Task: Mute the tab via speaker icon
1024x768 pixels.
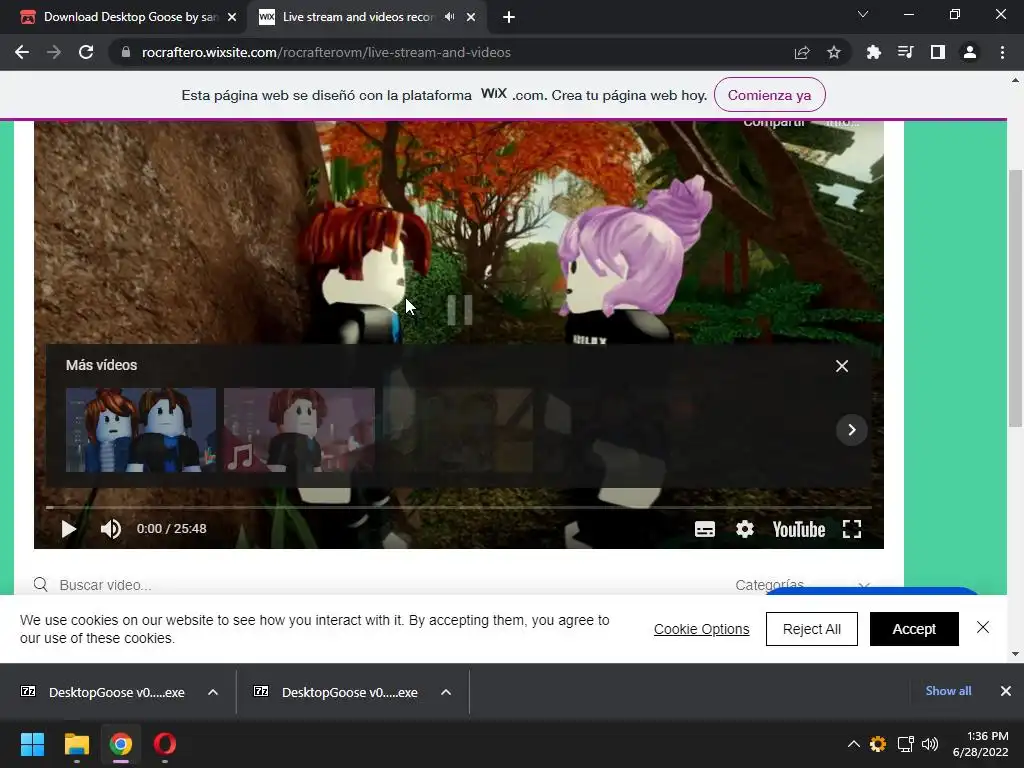Action: [x=449, y=17]
